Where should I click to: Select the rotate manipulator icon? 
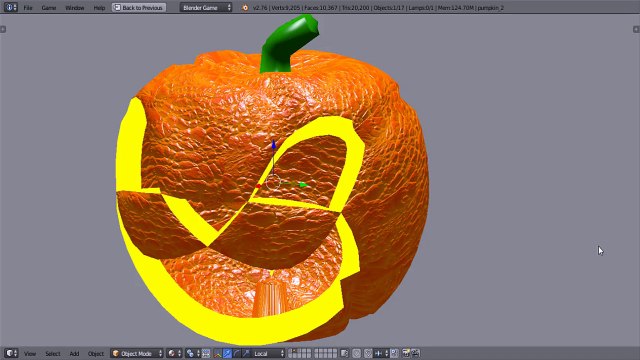point(237,353)
